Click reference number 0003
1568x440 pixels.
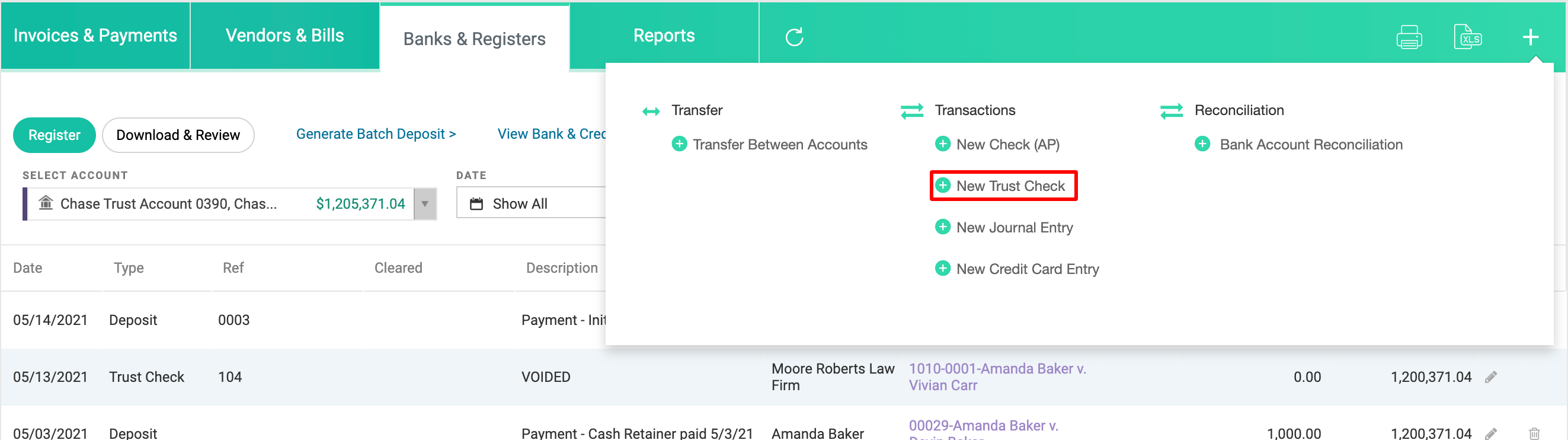pos(233,320)
